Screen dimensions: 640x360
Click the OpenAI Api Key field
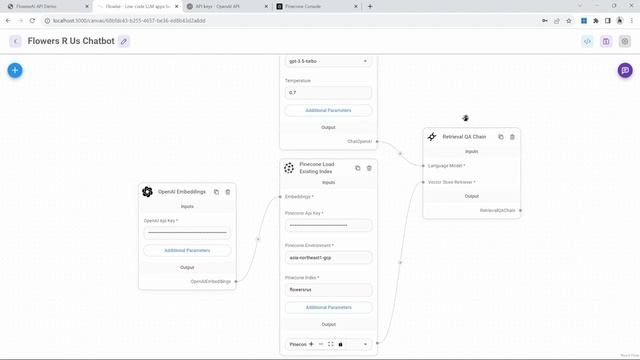click(187, 233)
